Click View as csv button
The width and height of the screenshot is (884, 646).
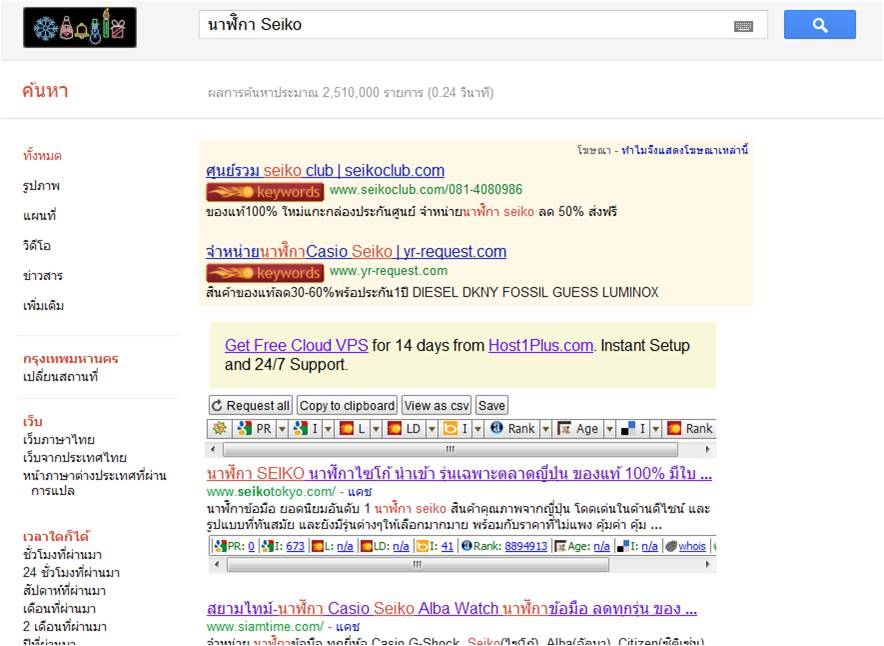436,405
